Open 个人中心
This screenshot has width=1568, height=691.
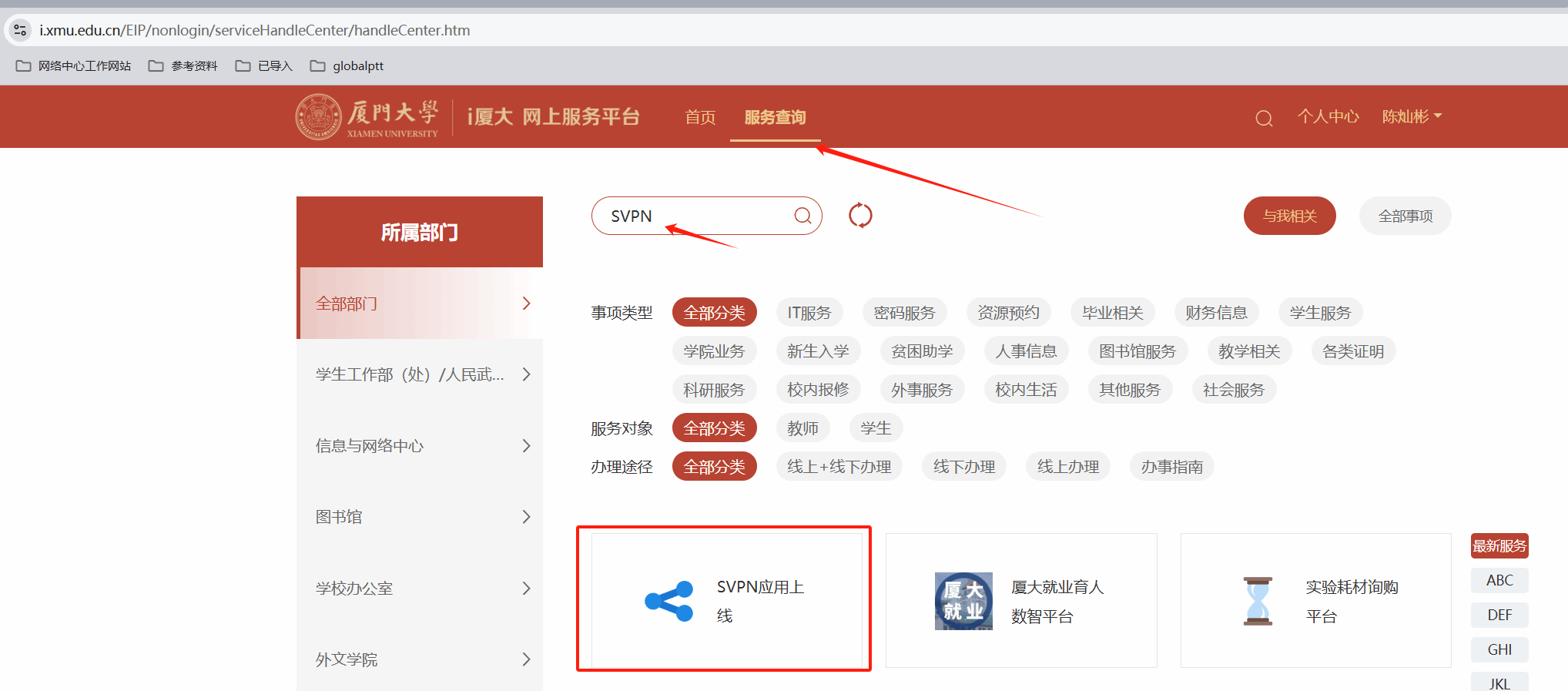coord(1328,116)
